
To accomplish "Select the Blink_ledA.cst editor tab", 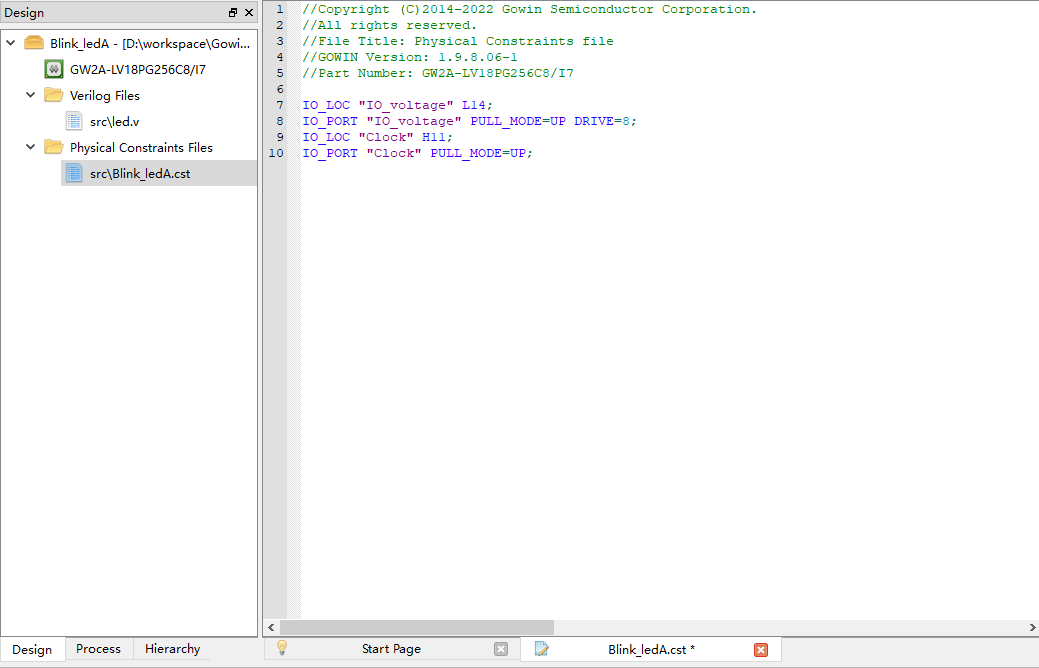I will 651,649.
